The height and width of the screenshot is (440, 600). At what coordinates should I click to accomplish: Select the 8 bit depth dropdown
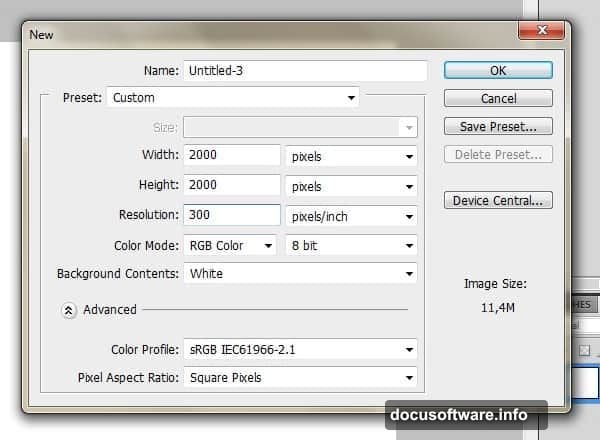coord(351,245)
